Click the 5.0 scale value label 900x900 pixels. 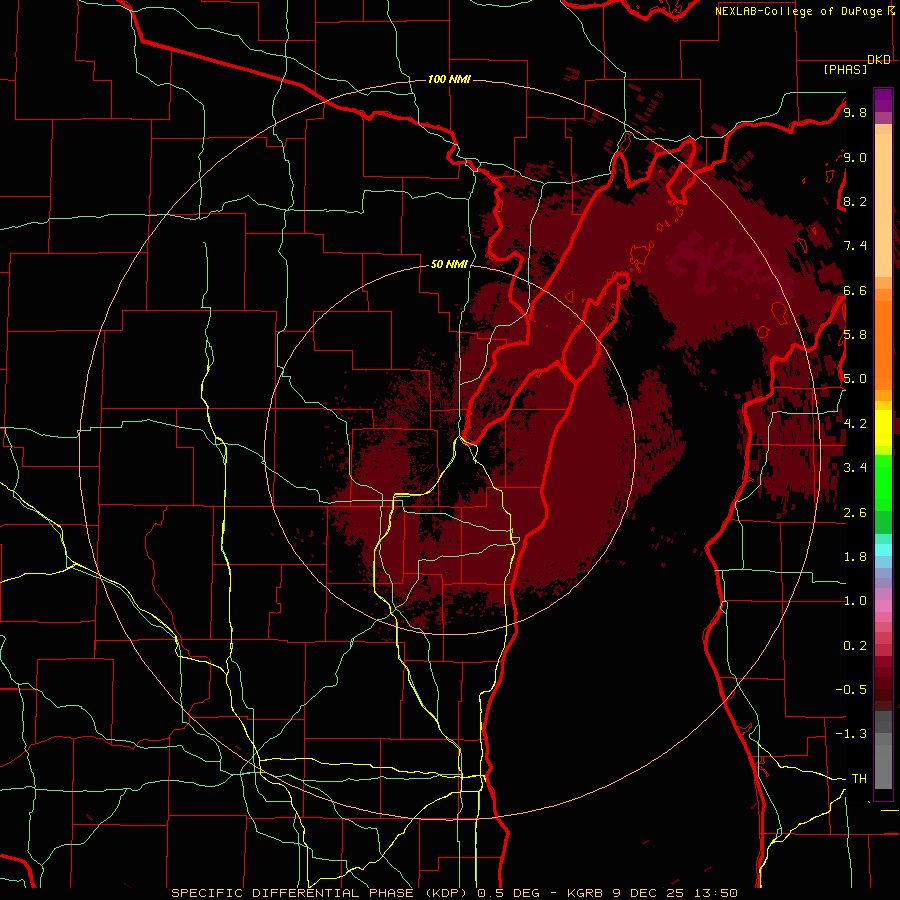(855, 379)
